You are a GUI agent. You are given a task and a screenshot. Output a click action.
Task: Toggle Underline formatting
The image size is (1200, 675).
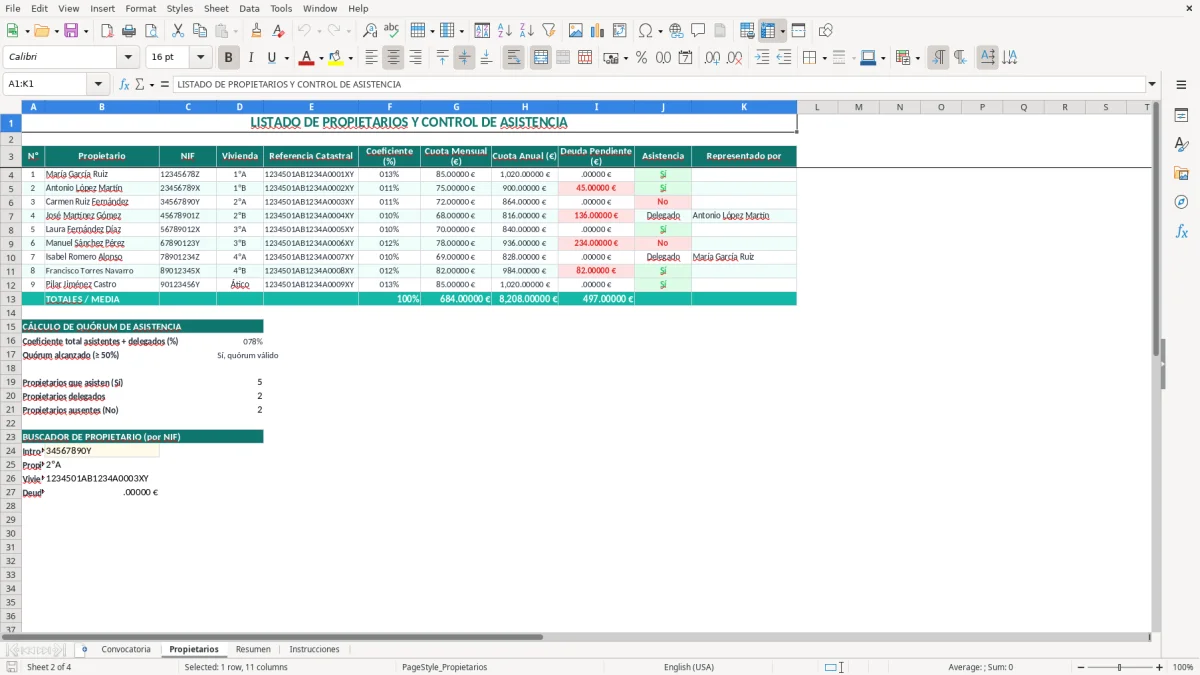[x=271, y=58]
